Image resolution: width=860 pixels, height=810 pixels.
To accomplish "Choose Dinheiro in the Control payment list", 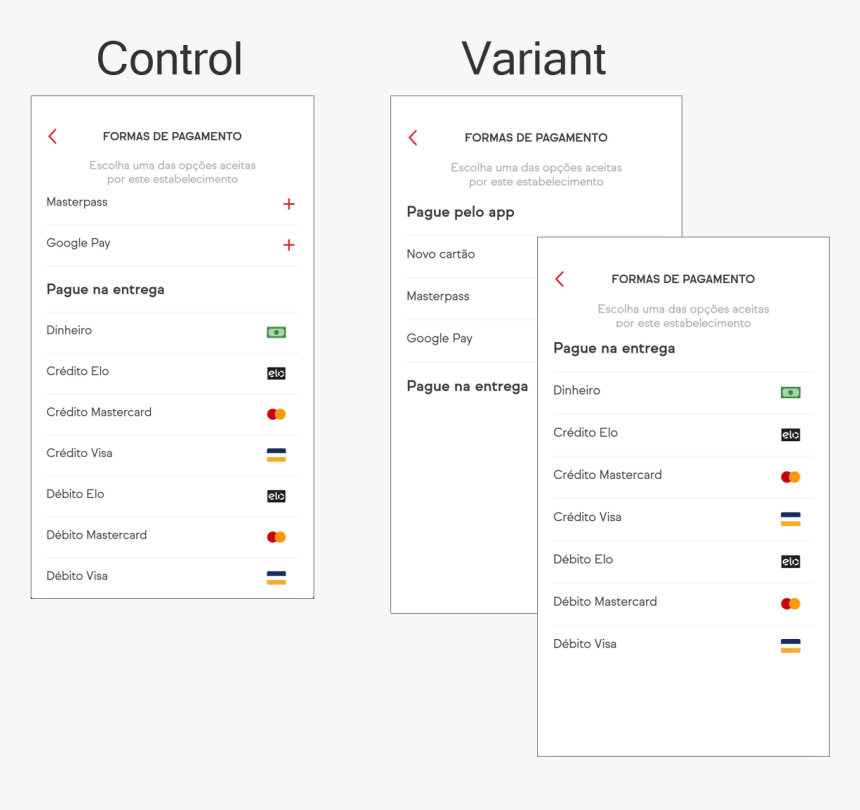I will 69,330.
